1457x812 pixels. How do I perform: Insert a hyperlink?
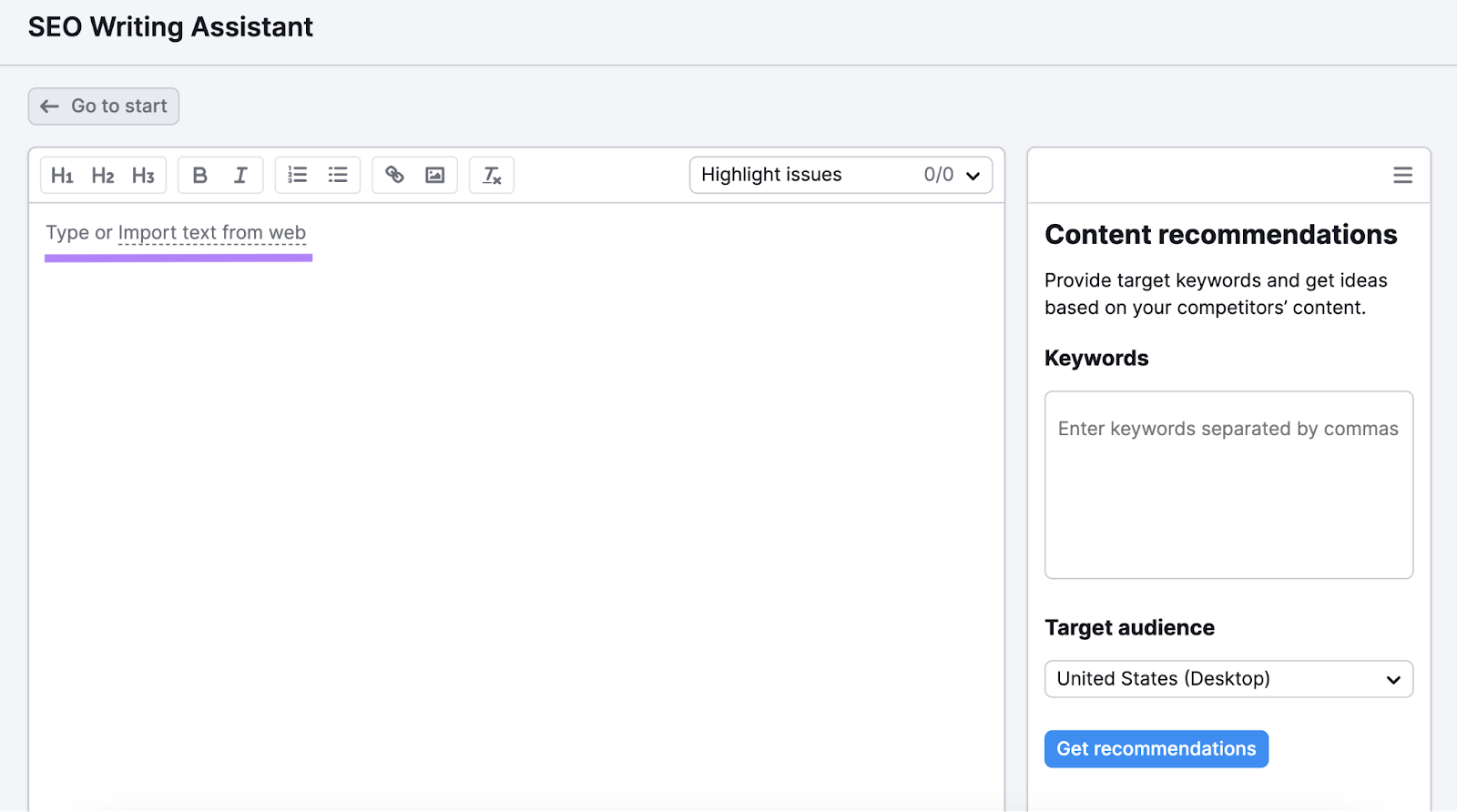pyautogui.click(x=394, y=175)
